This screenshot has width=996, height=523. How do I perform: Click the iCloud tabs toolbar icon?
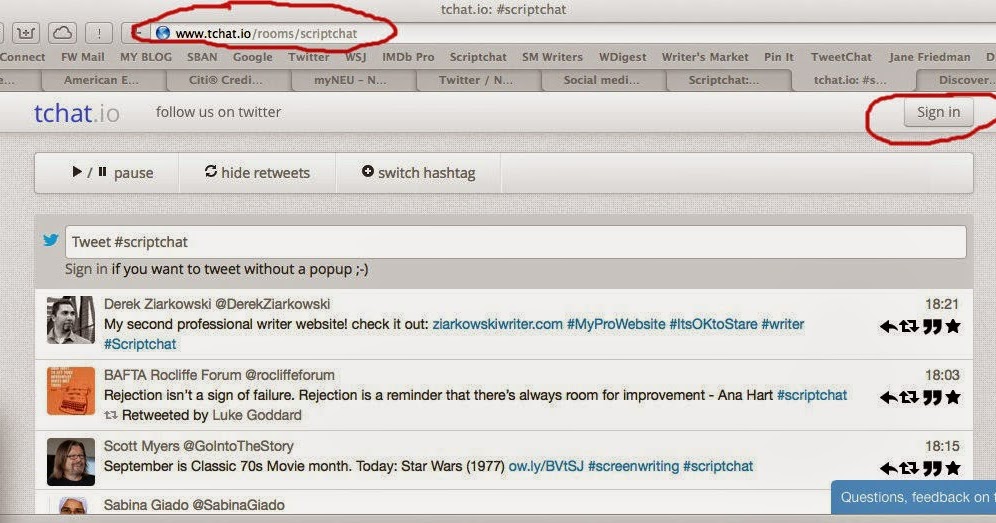click(x=62, y=33)
